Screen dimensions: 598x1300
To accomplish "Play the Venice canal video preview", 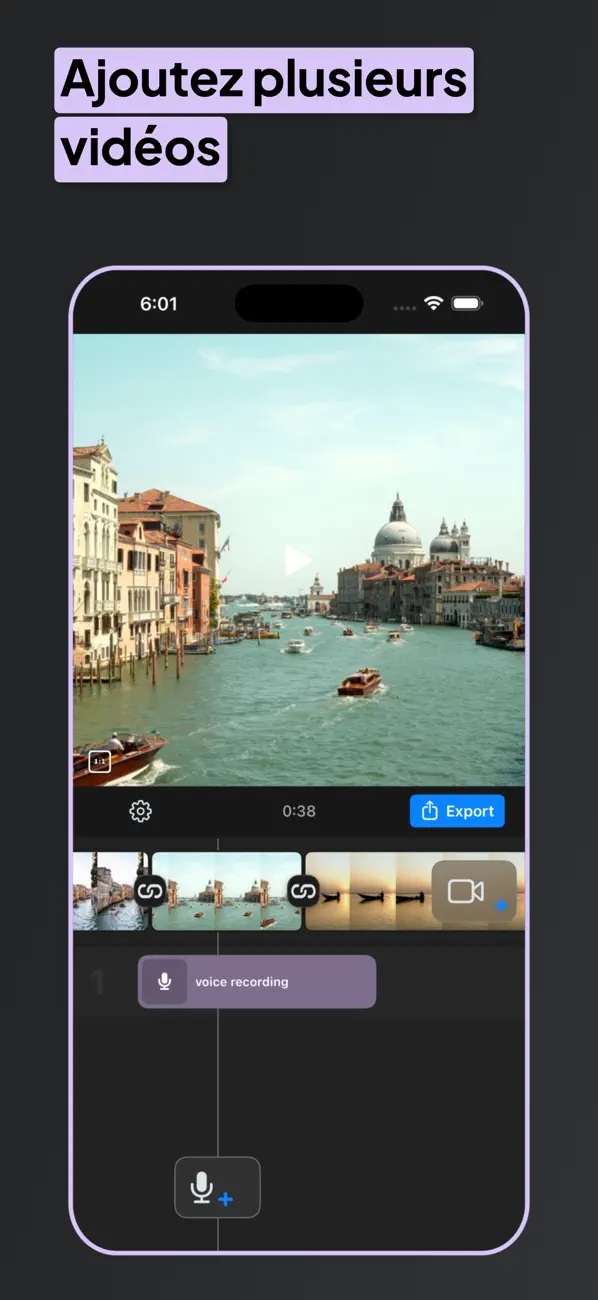I will tap(297, 560).
